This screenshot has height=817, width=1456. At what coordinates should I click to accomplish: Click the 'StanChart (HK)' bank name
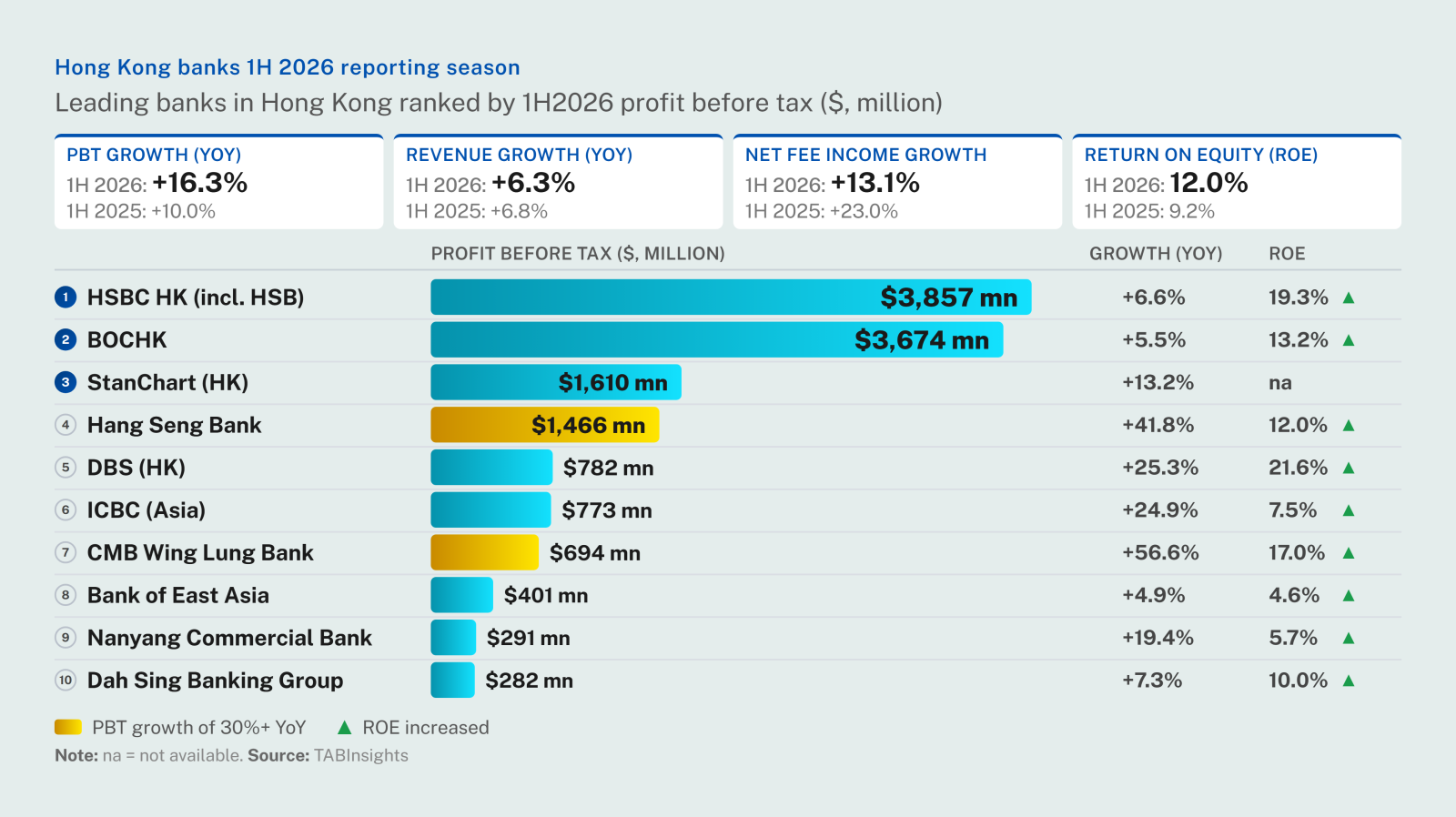coord(167,383)
